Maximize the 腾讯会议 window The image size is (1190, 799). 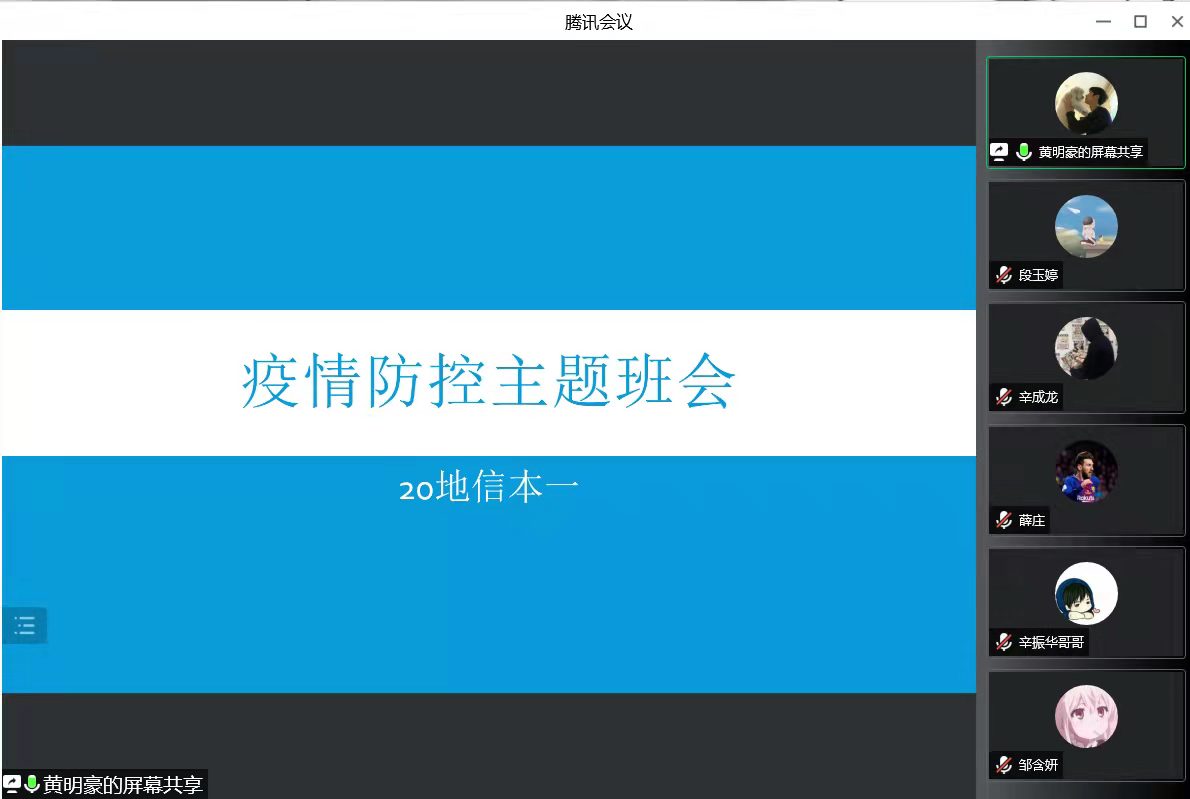1140,21
